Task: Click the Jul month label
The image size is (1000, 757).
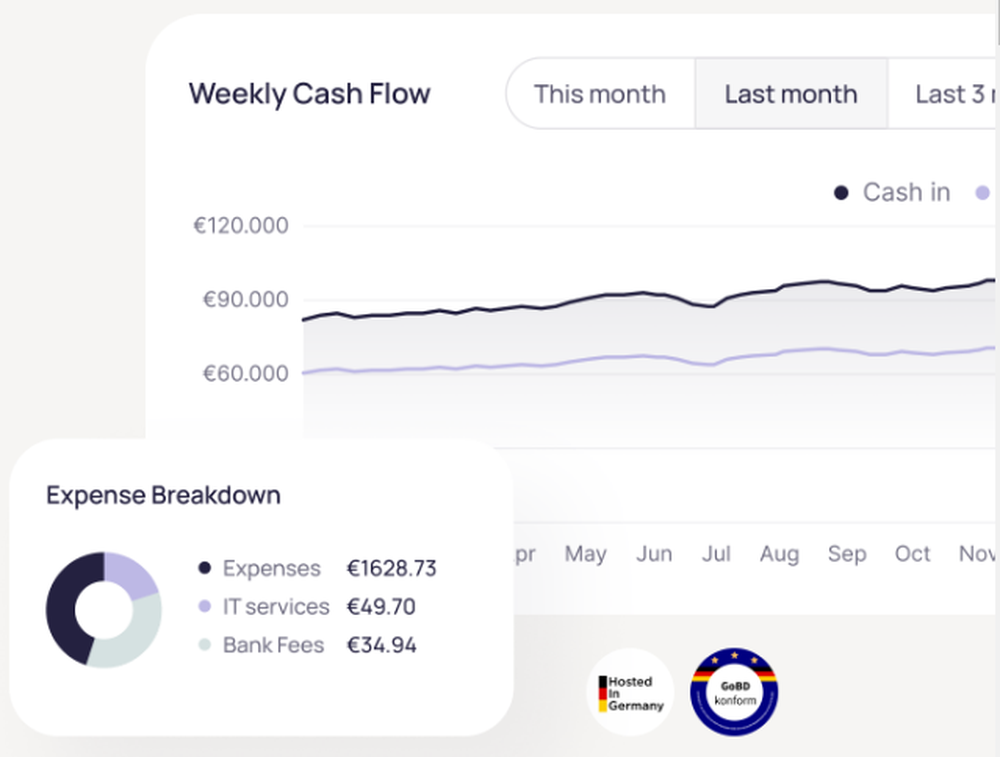Action: (x=716, y=554)
